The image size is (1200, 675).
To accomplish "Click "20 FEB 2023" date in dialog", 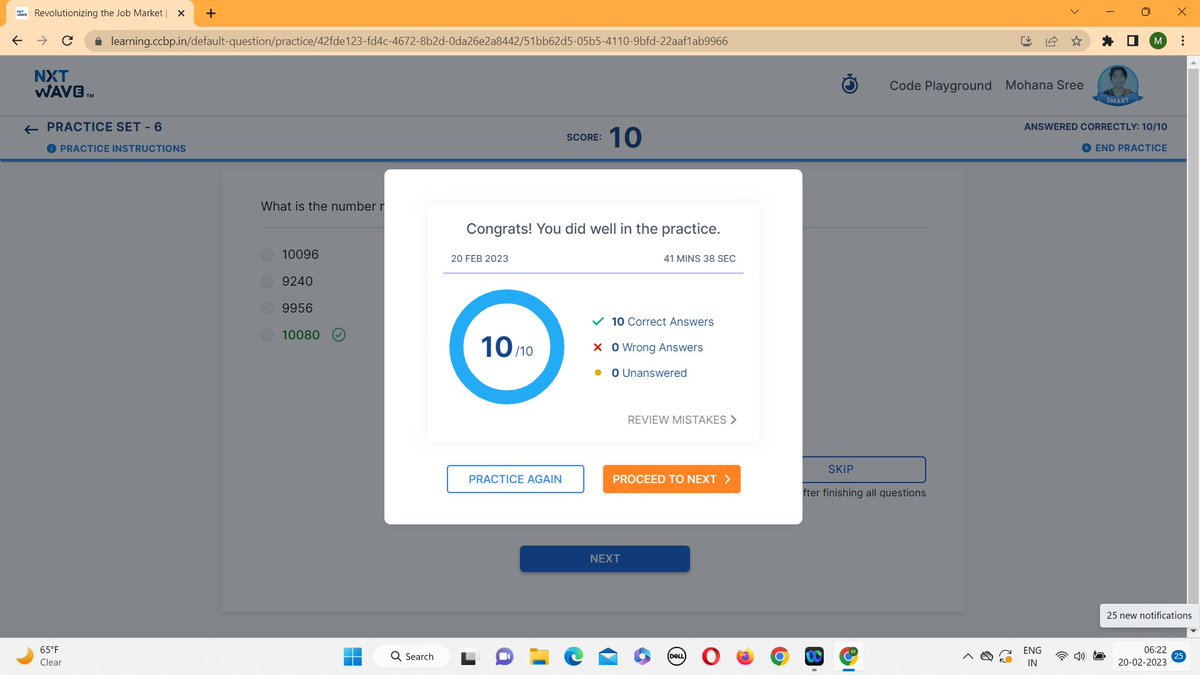I will point(480,258).
